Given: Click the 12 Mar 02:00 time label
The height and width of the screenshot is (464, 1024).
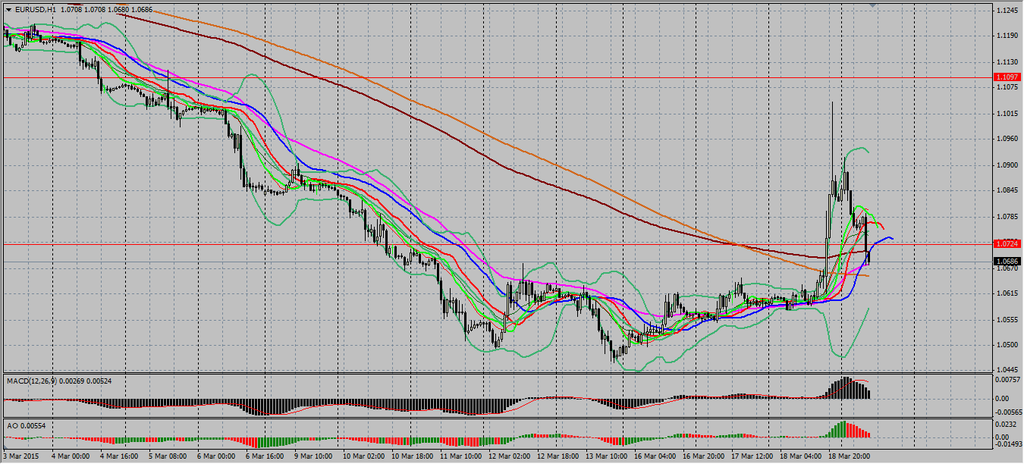Looking at the screenshot, I should [510, 455].
